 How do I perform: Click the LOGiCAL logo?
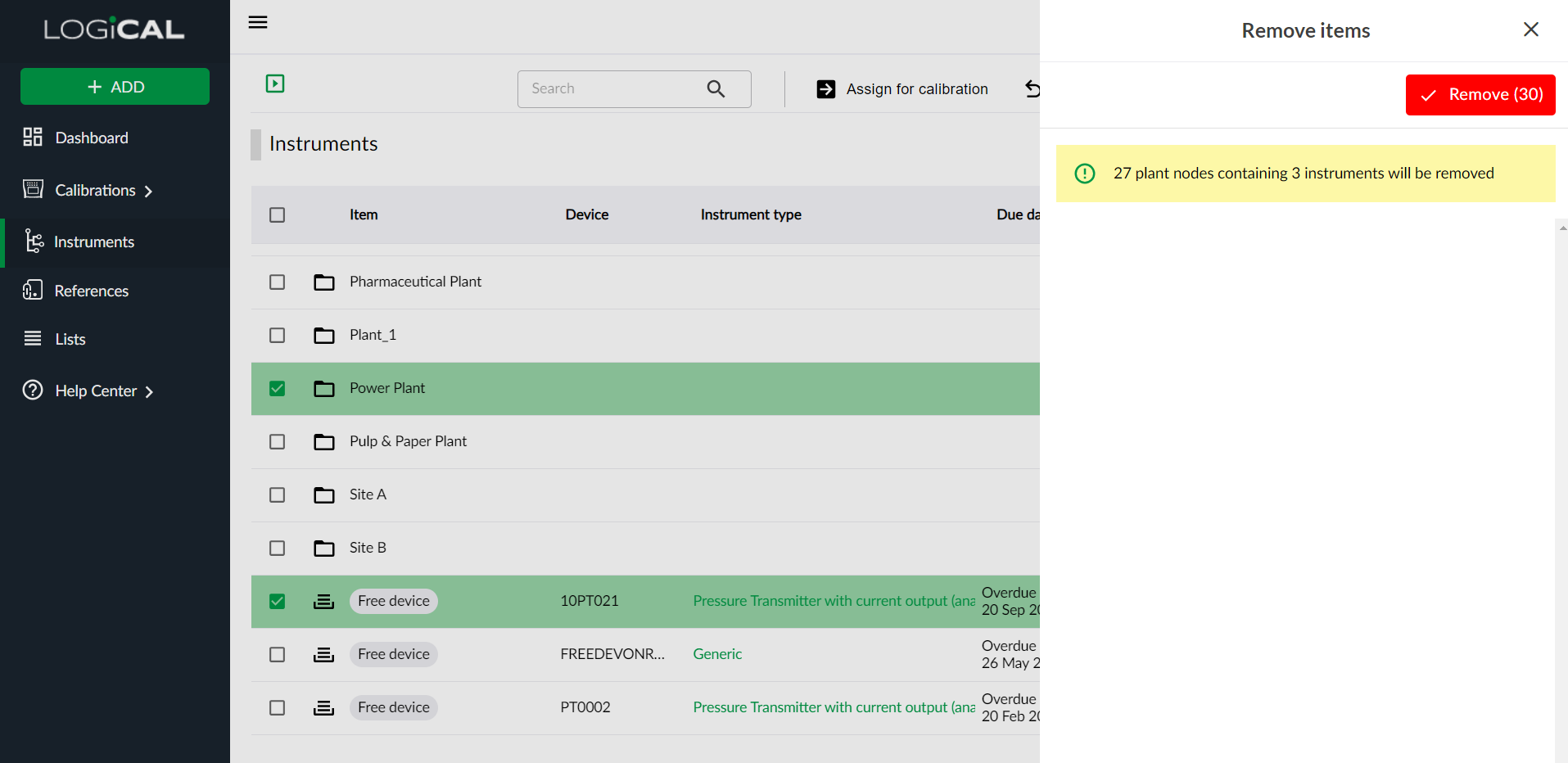[x=114, y=29]
